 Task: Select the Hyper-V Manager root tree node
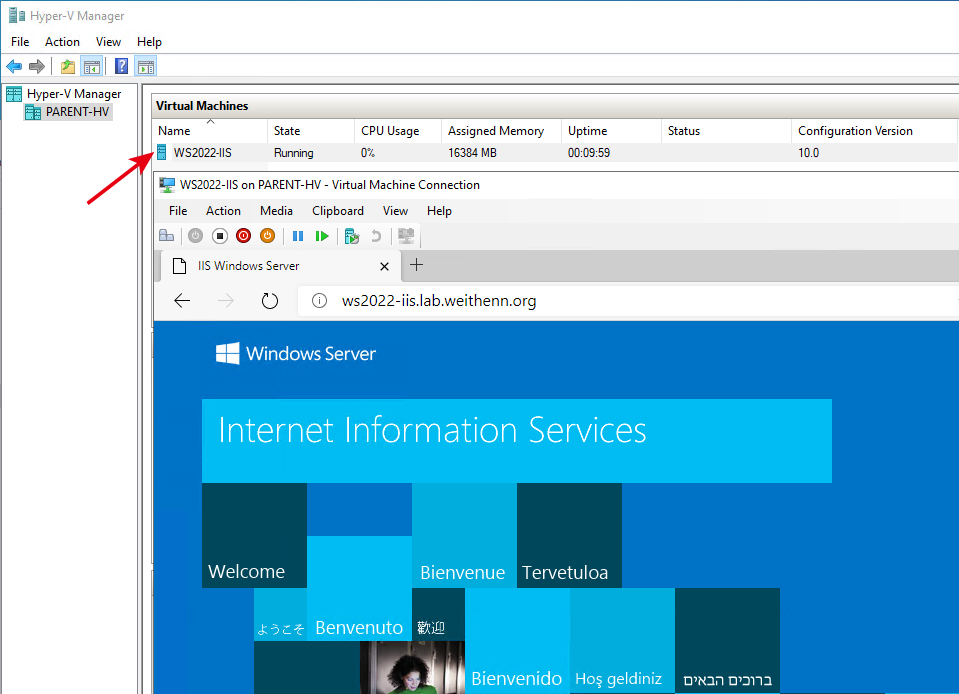pyautogui.click(x=74, y=94)
